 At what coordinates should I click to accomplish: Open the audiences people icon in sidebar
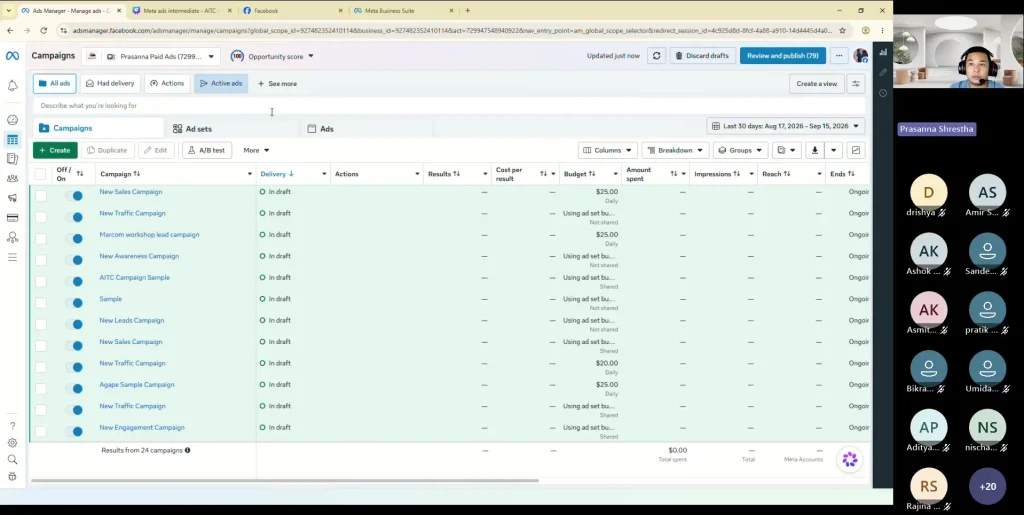[12, 178]
